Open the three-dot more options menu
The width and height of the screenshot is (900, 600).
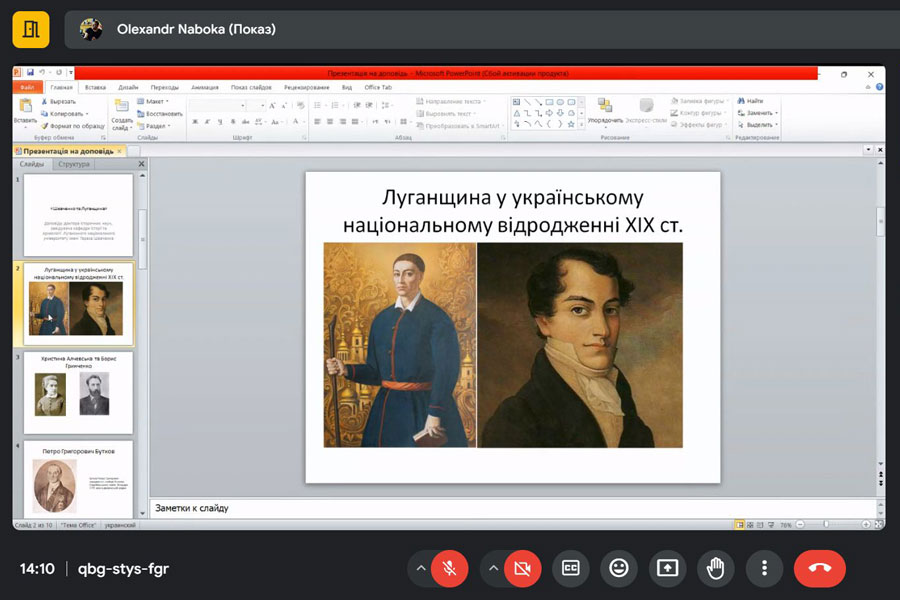(764, 568)
